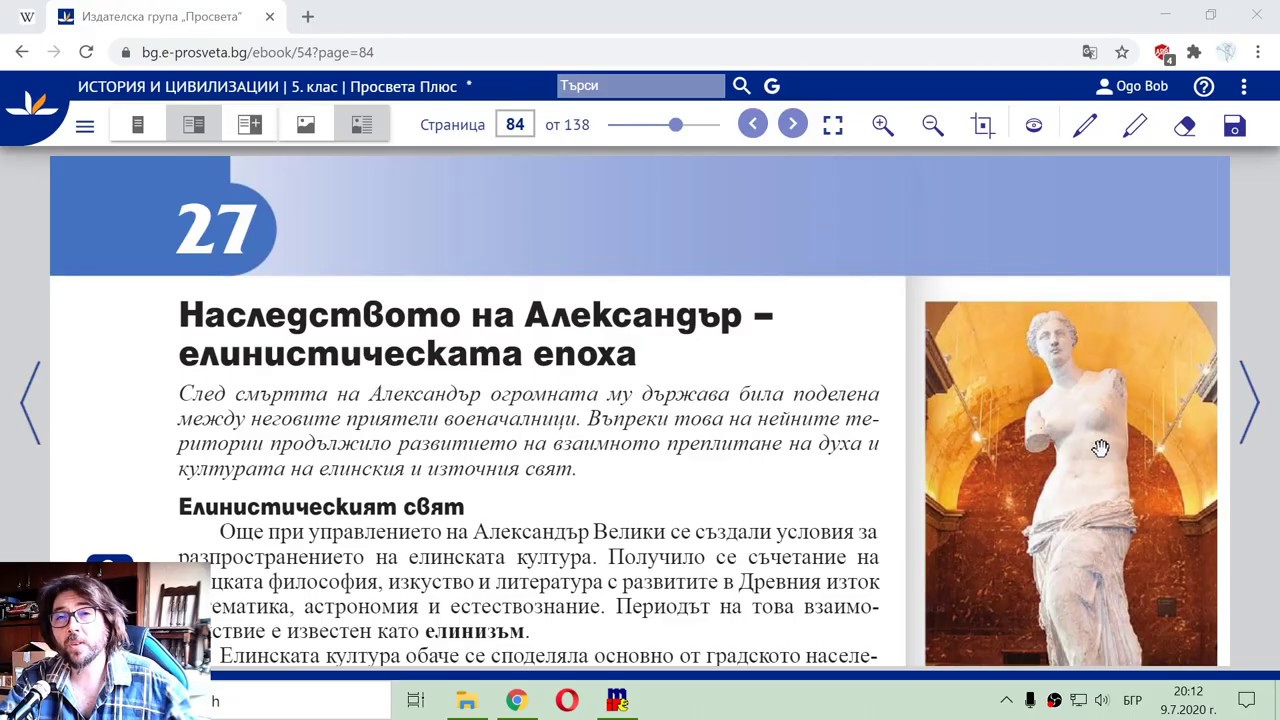Click the lesson number 27 badge
Screen dimensions: 1280x720
coord(216,228)
